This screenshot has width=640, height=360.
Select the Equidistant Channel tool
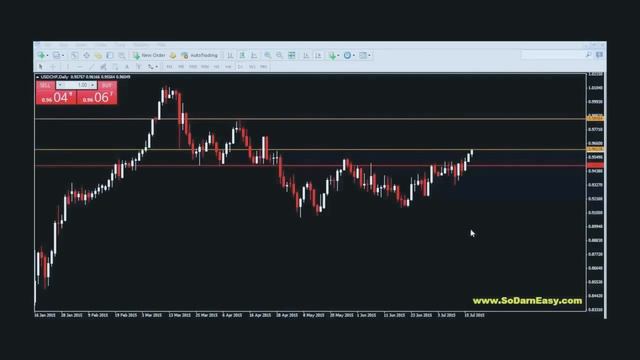103,67
